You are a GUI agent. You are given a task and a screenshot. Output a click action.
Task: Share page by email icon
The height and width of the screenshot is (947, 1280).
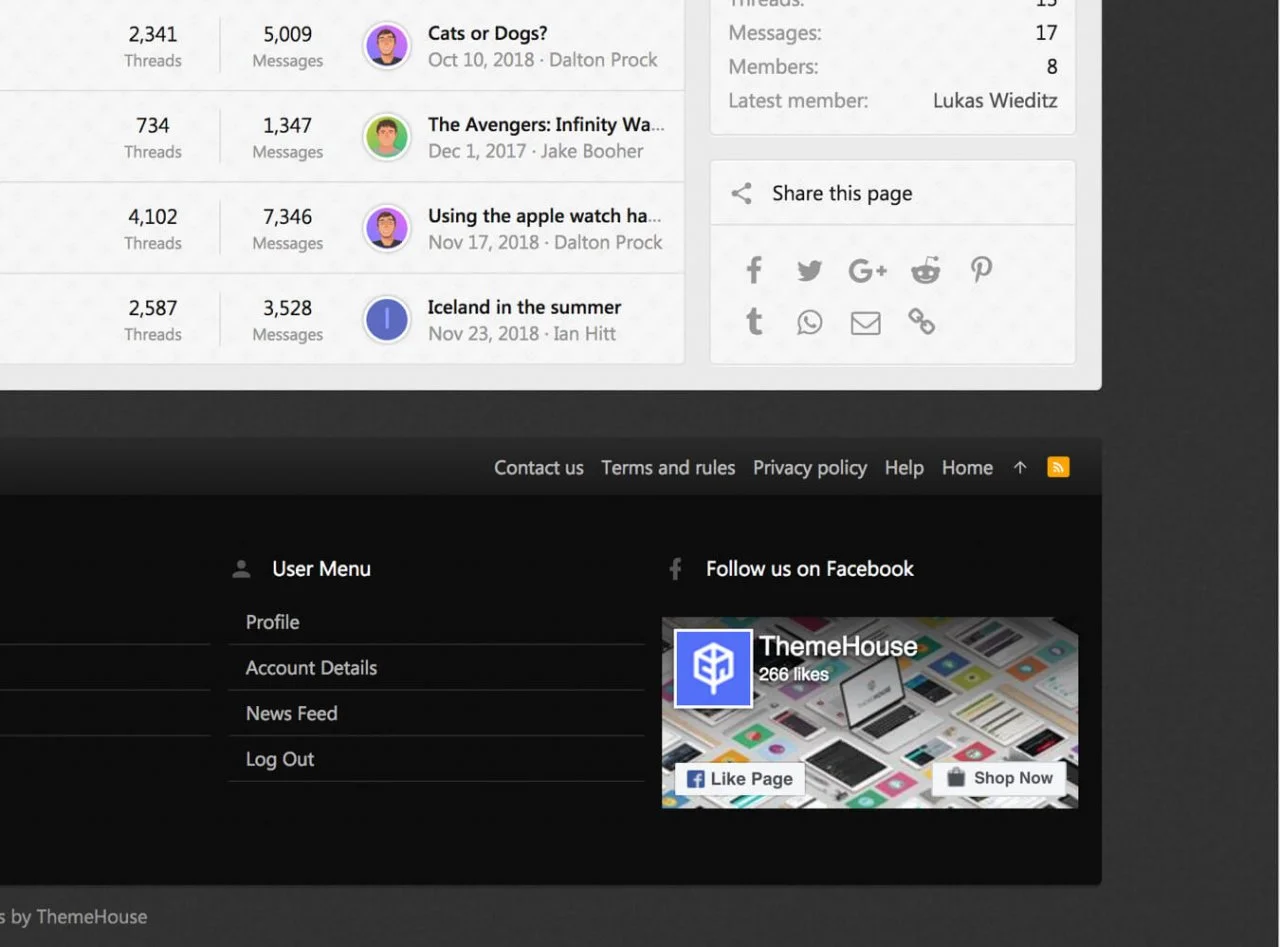[x=865, y=323]
